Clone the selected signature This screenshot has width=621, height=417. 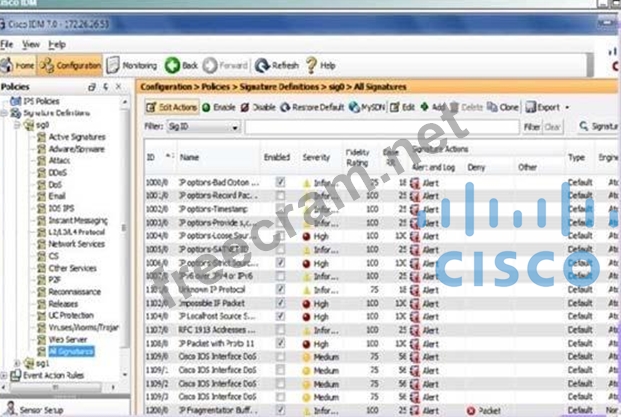(503, 106)
